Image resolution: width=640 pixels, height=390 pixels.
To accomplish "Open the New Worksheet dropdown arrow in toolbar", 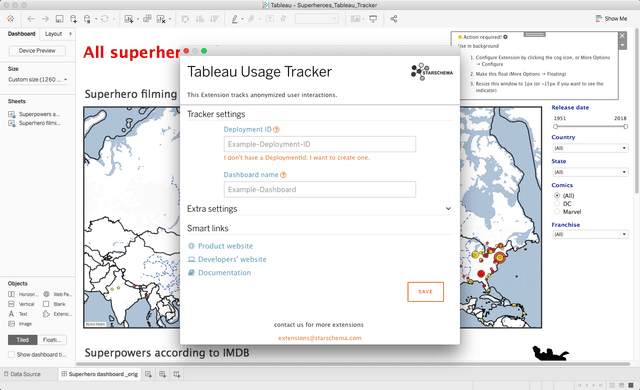I will coord(138,19).
